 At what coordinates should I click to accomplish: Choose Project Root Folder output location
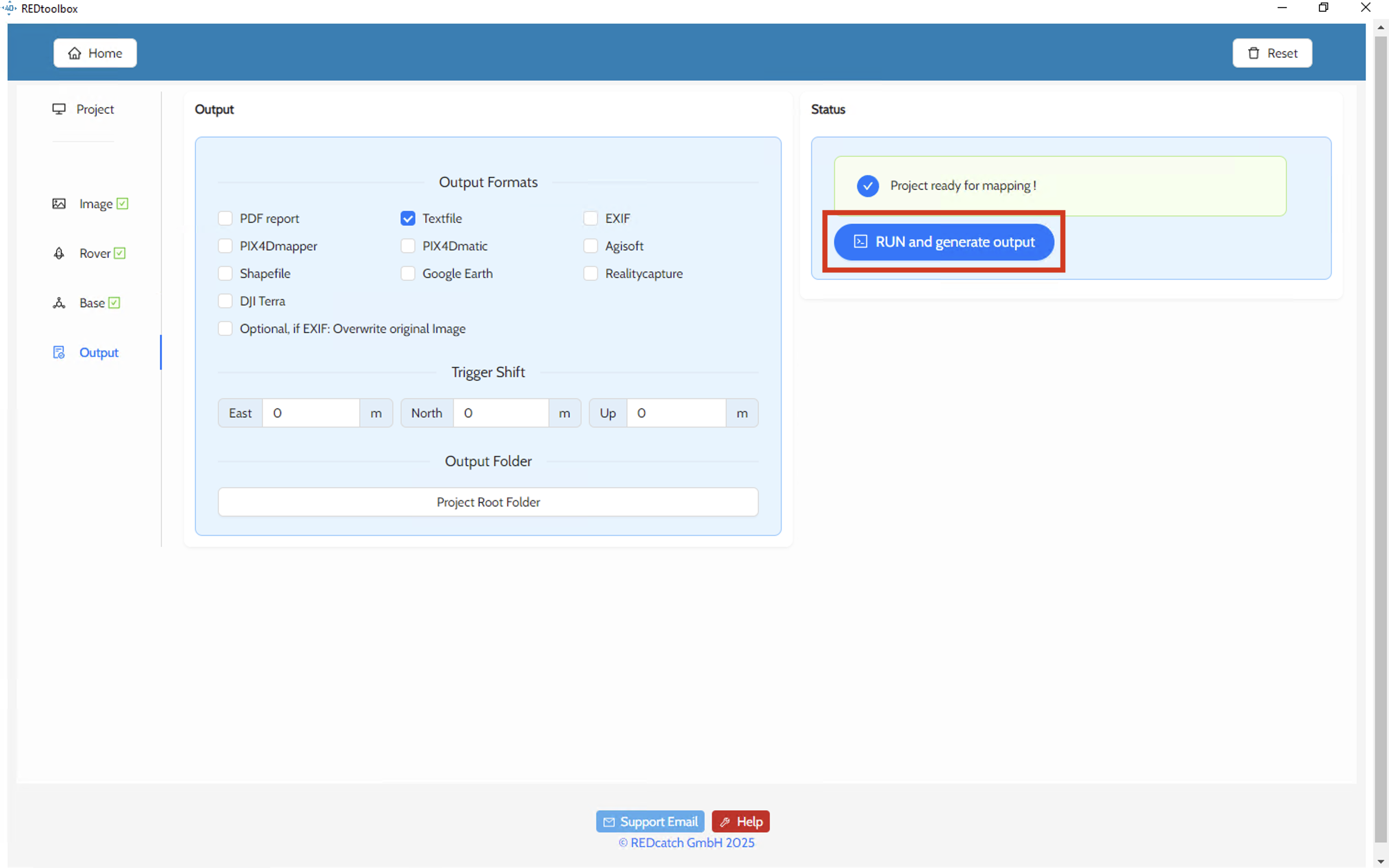[x=488, y=502]
